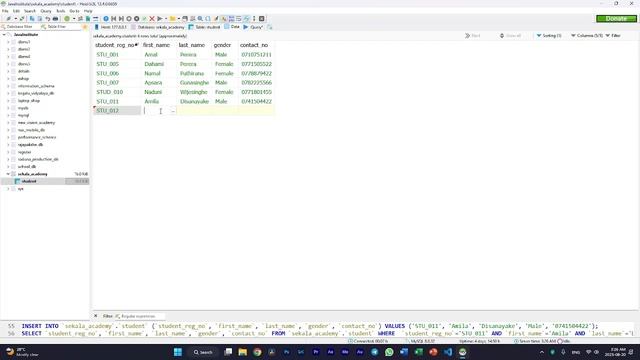Expand the mysql database node
Viewport: 640px width, 360px height.
click(8, 116)
